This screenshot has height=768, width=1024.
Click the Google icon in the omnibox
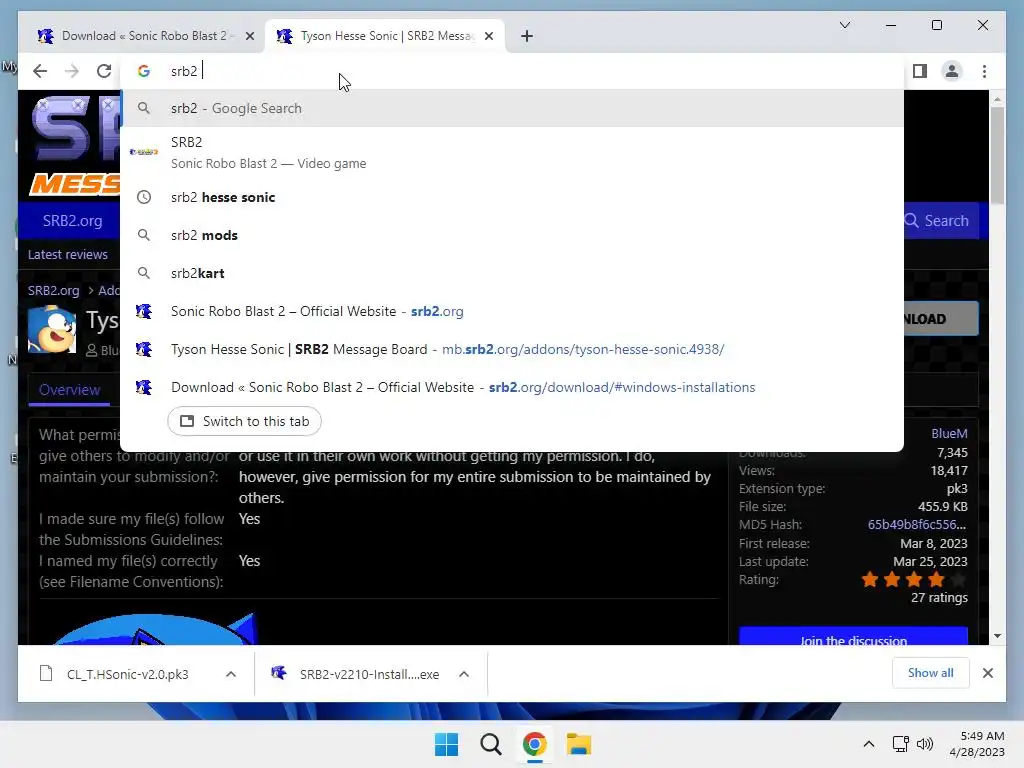click(x=144, y=71)
